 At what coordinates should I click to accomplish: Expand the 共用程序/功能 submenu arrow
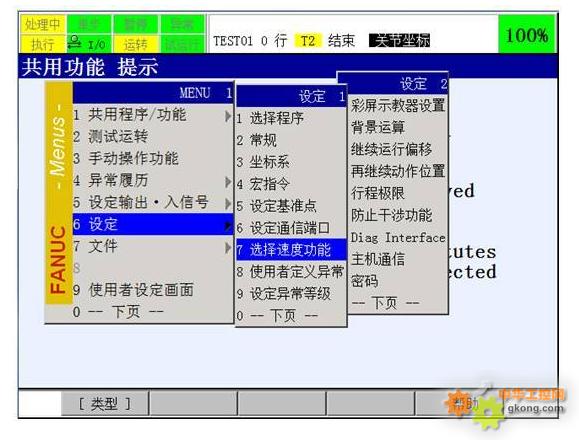pyautogui.click(x=228, y=116)
